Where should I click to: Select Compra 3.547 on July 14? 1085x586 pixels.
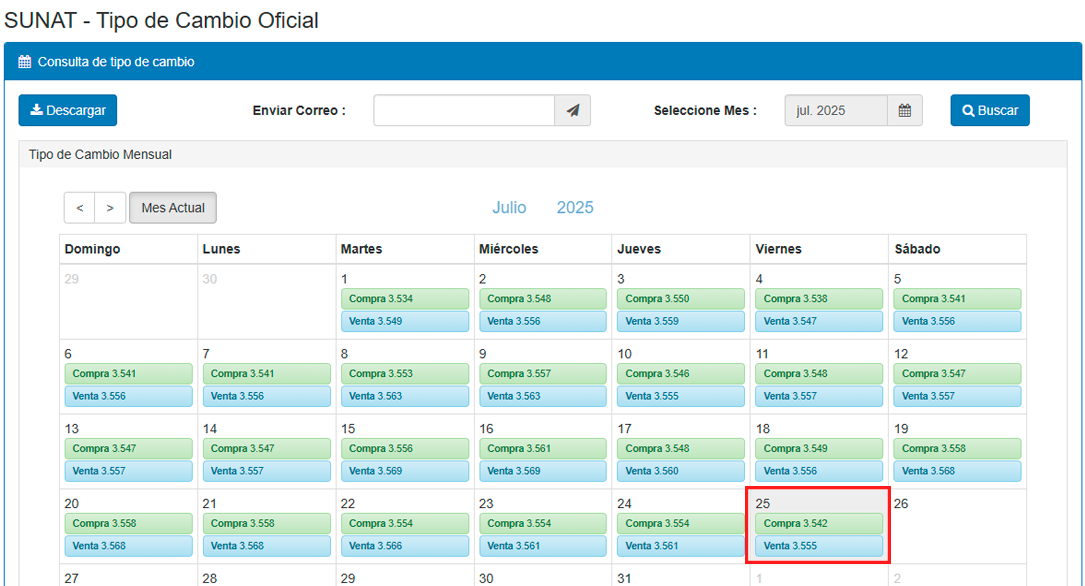(266, 448)
